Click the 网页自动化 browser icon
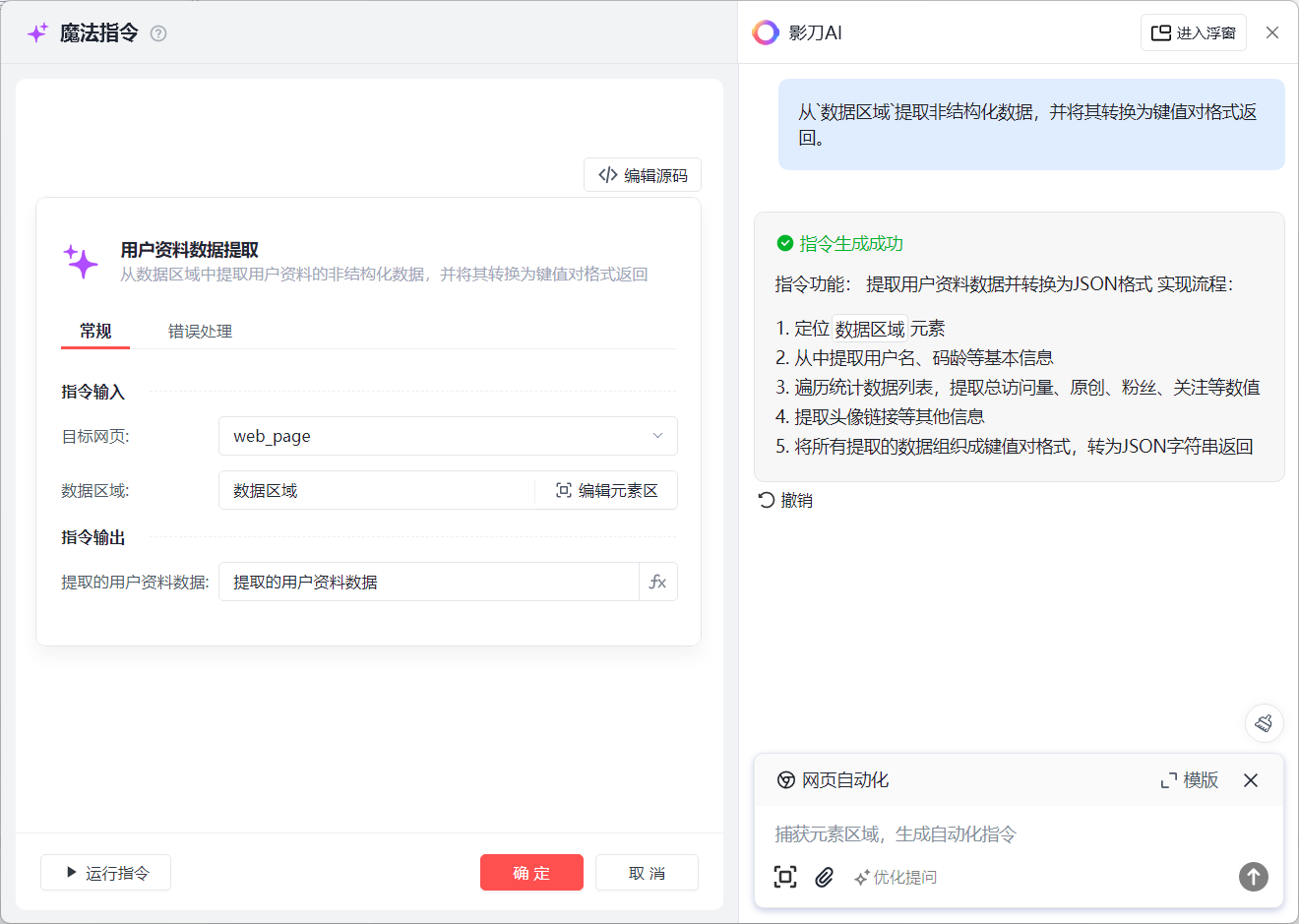 coord(786,780)
